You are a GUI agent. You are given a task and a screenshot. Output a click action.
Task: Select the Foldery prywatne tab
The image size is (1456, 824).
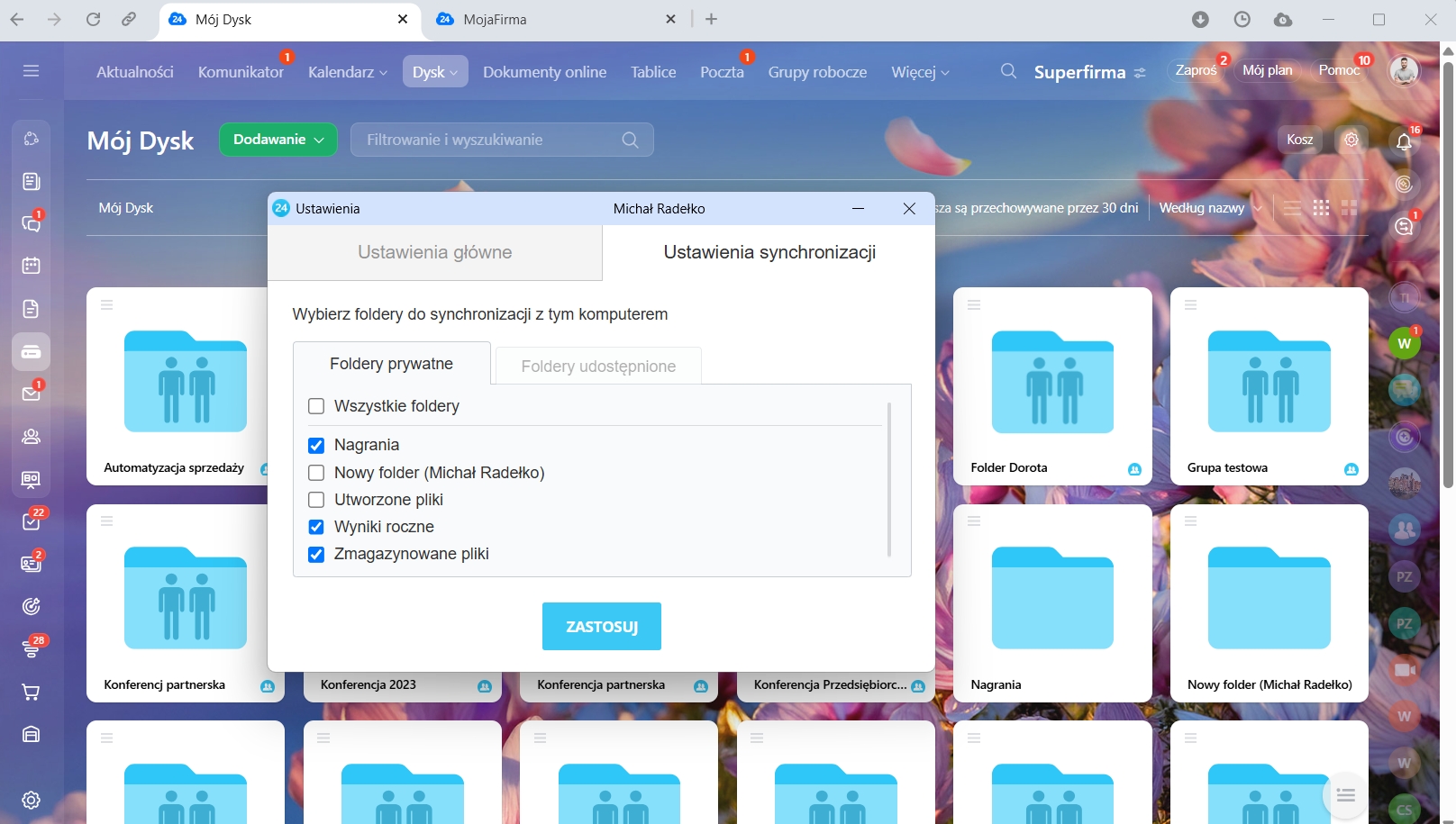392,364
